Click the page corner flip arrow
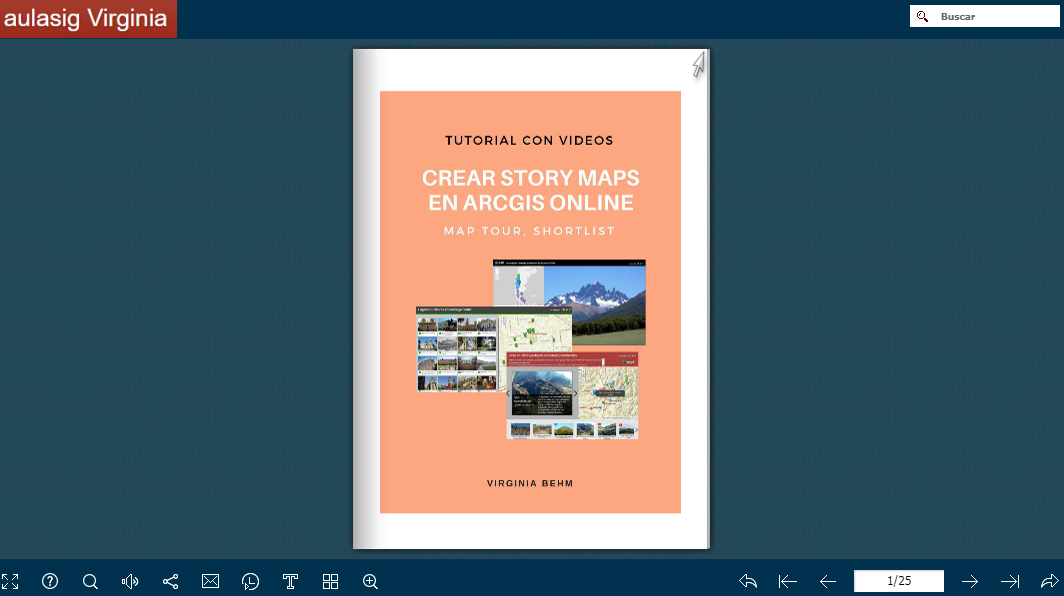This screenshot has width=1064, height=596. tap(698, 64)
